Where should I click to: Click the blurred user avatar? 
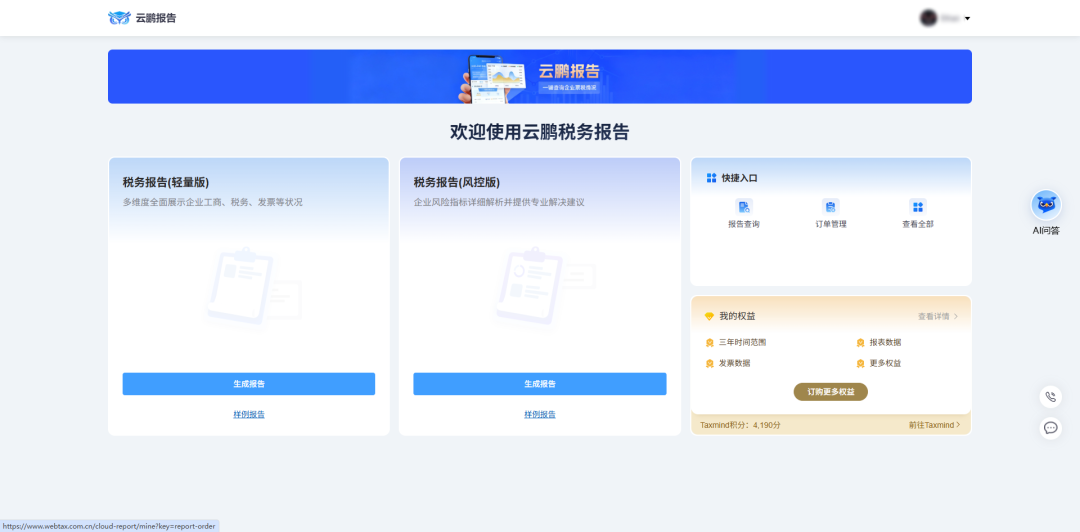[928, 18]
